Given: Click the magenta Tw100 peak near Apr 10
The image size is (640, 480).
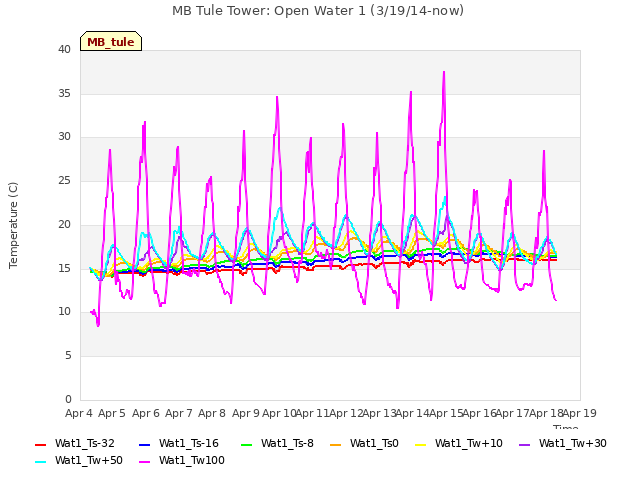Looking at the screenshot, I should (x=277, y=98).
